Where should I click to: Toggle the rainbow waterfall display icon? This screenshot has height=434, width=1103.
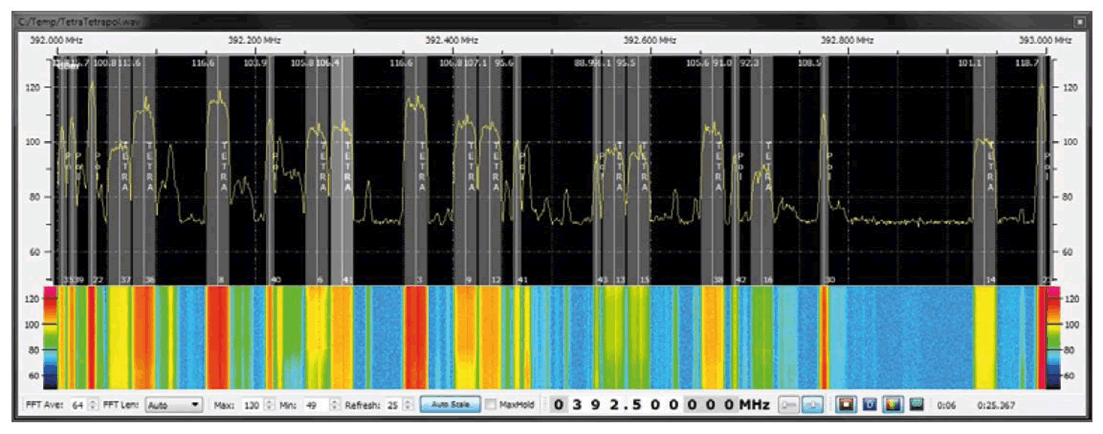click(x=893, y=405)
